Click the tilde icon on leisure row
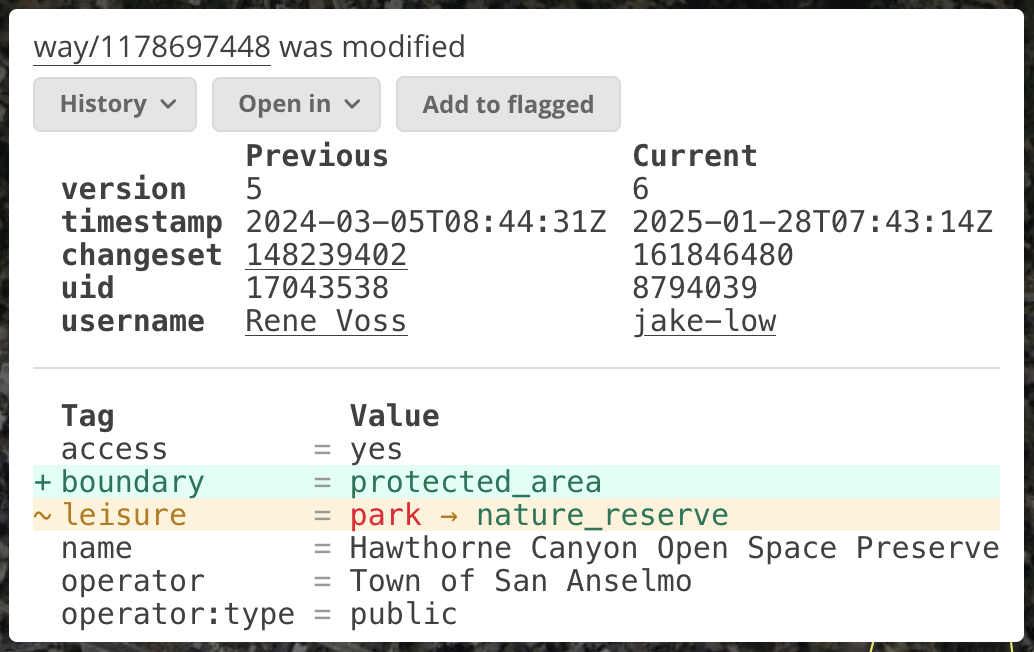Viewport: 1034px width, 652px height. (43, 515)
